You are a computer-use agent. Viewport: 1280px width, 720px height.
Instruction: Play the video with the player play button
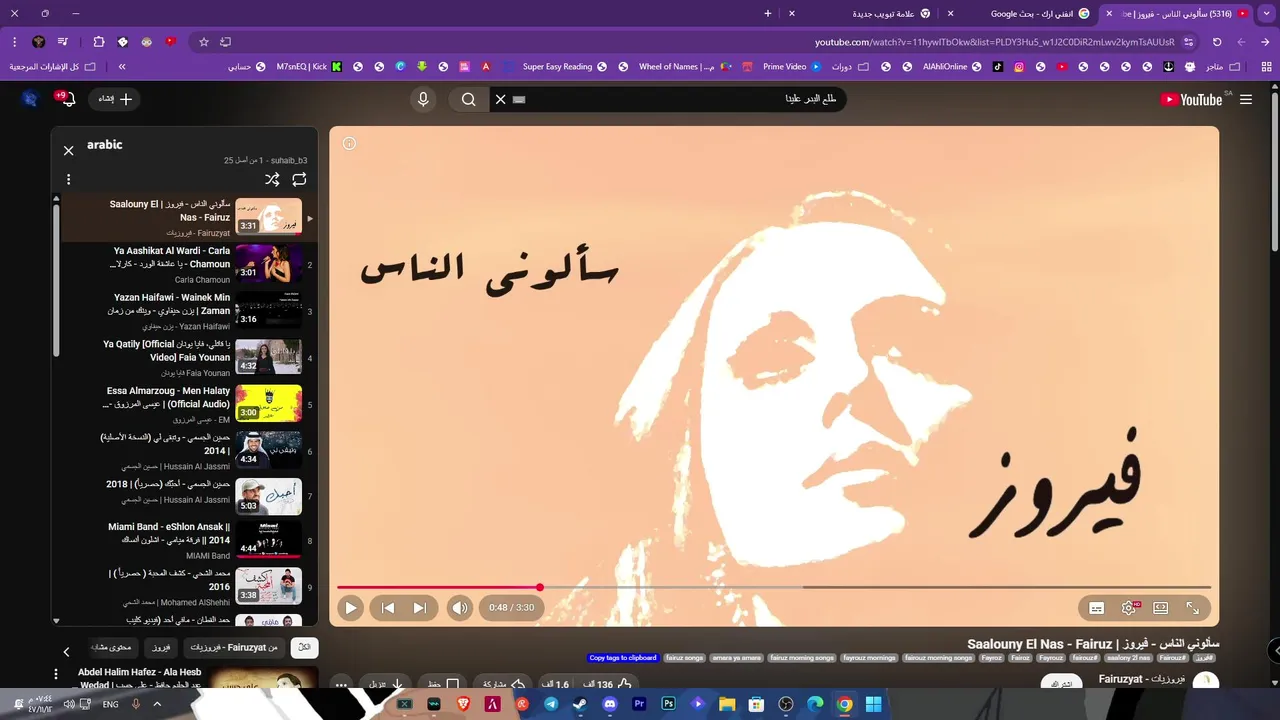350,607
